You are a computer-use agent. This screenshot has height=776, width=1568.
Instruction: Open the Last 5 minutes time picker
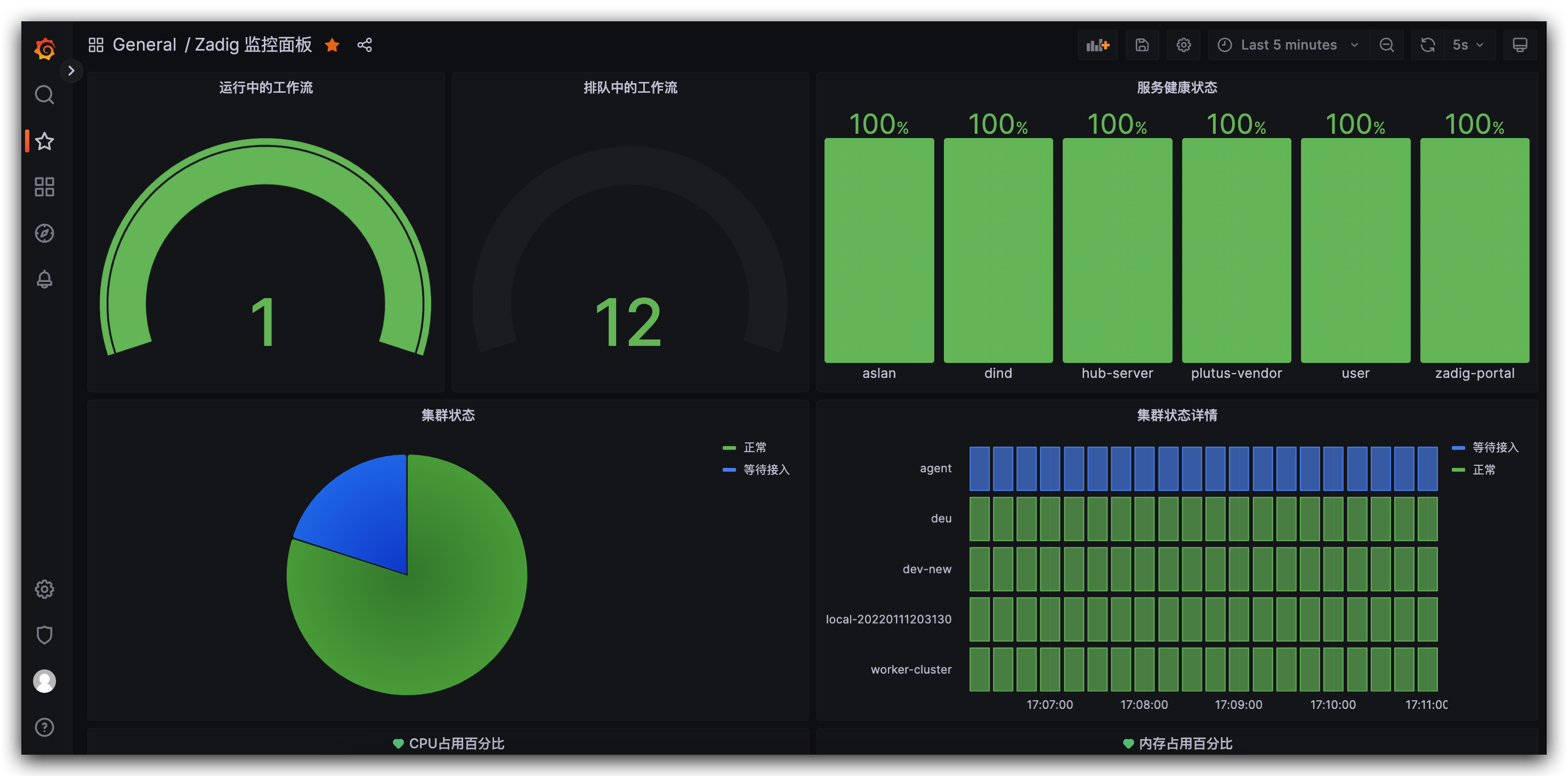tap(1288, 45)
